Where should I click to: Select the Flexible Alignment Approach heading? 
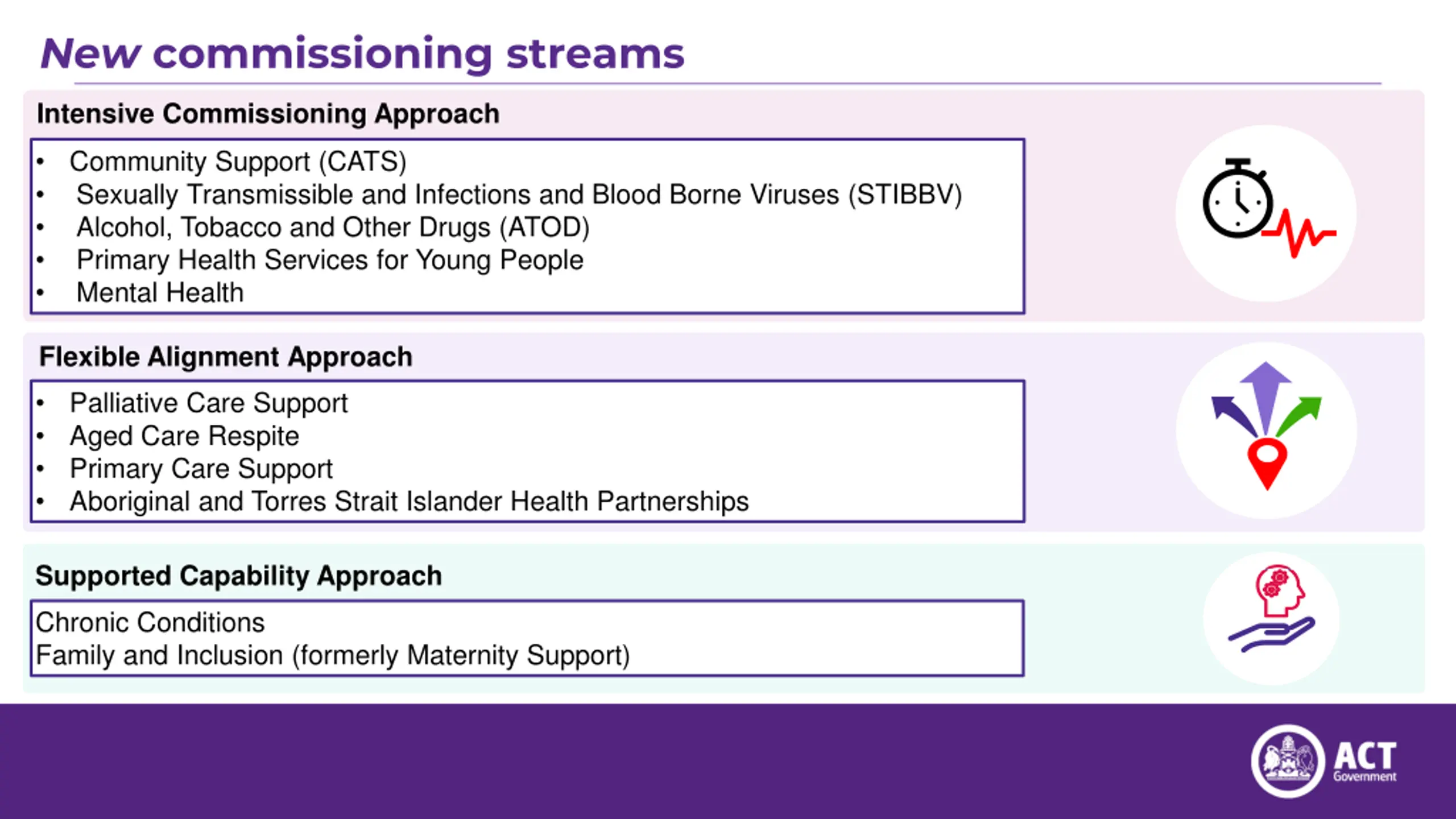click(x=225, y=357)
